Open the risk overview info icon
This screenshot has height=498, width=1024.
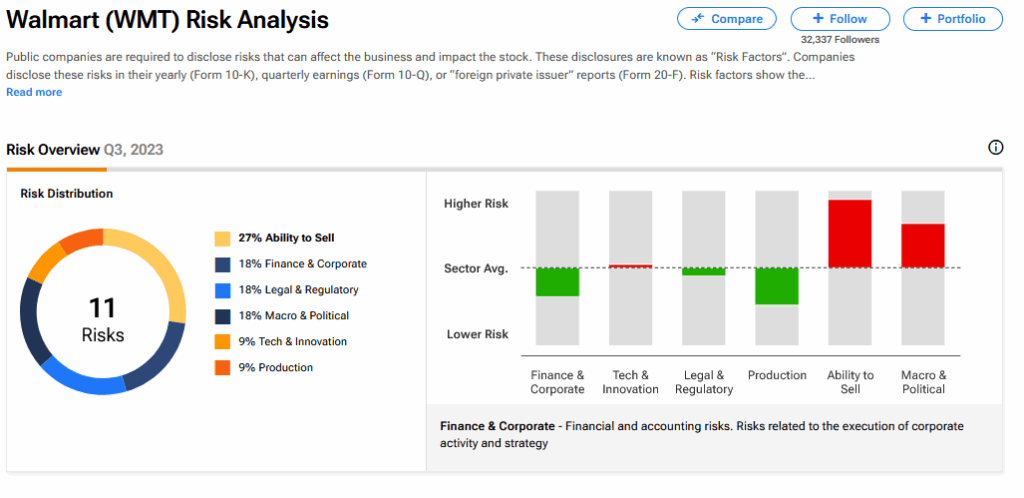coord(995,148)
